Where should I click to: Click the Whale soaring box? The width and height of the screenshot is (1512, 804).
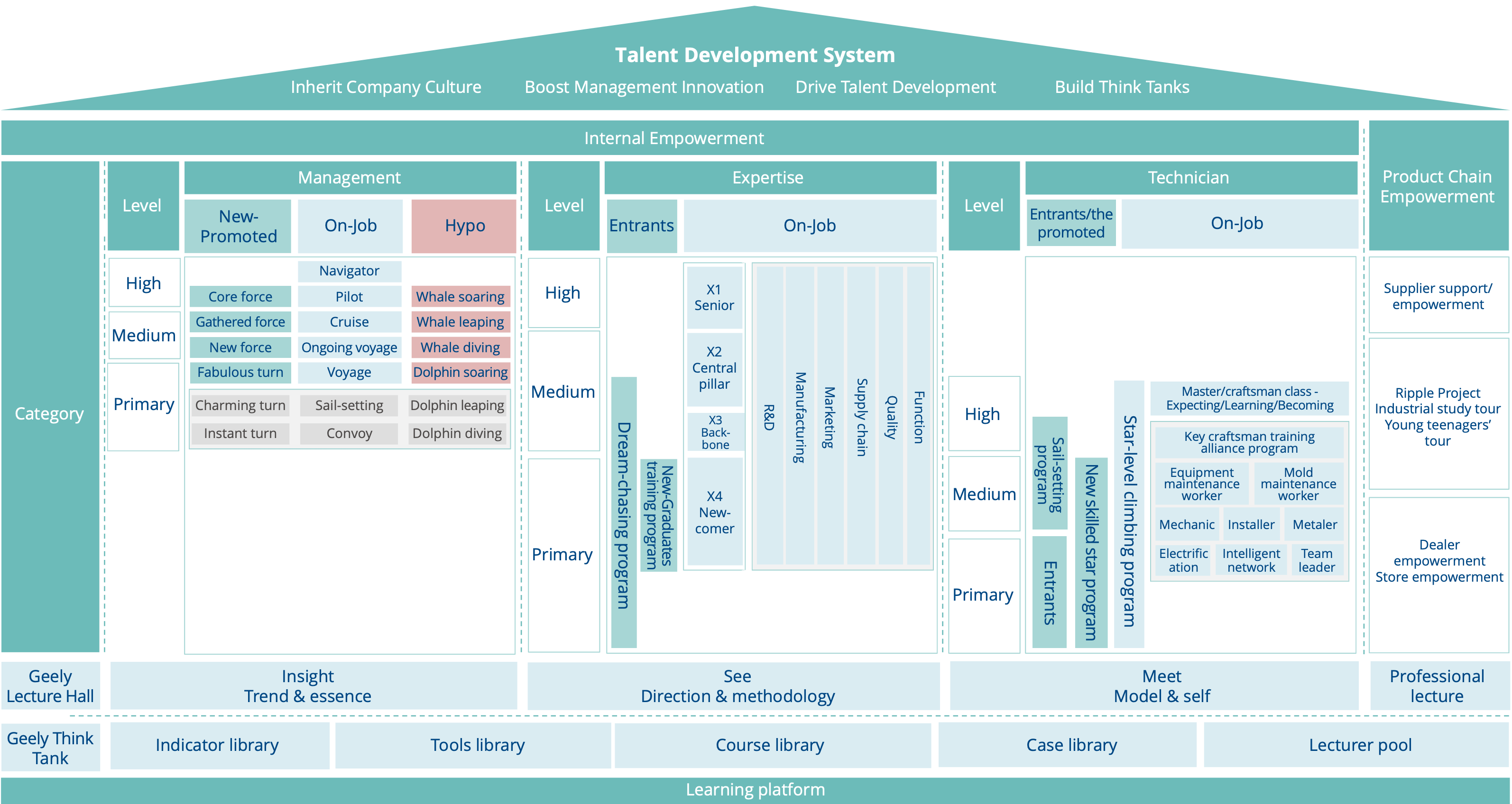[x=460, y=296]
